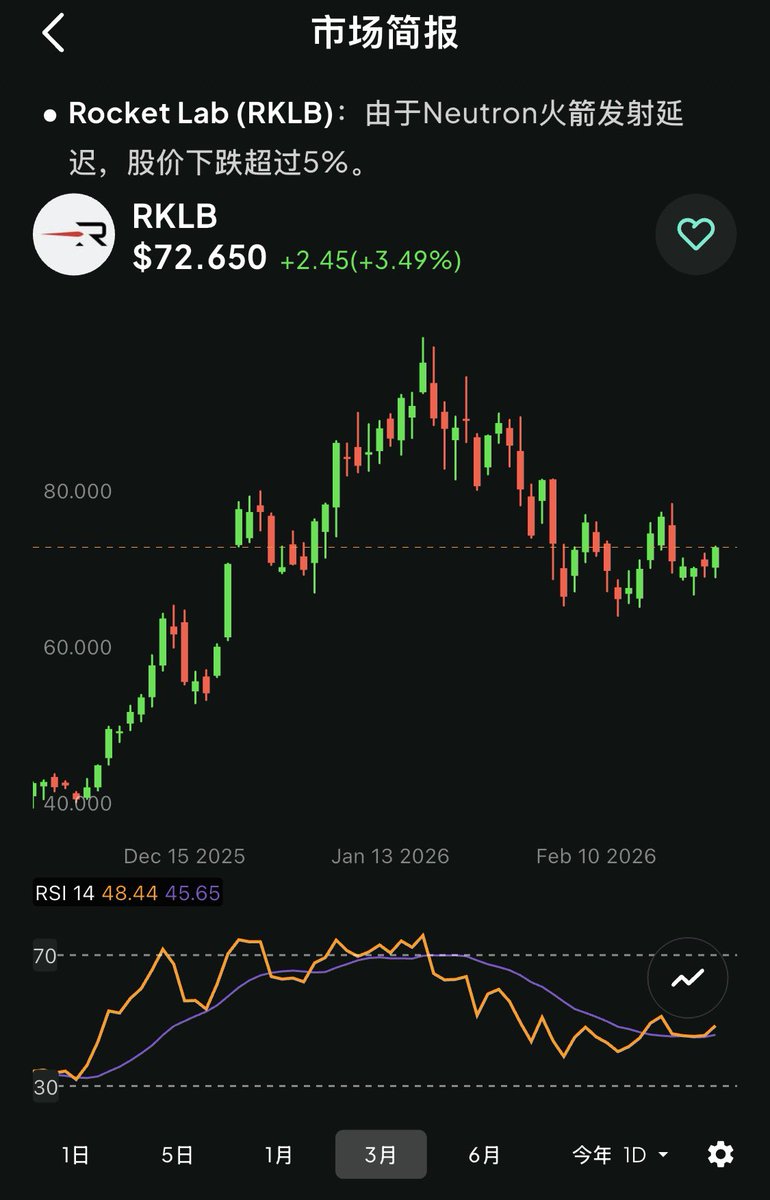Open chart indicators with the trend line button
Image resolution: width=770 pixels, height=1200 pixels.
pyautogui.click(x=687, y=978)
